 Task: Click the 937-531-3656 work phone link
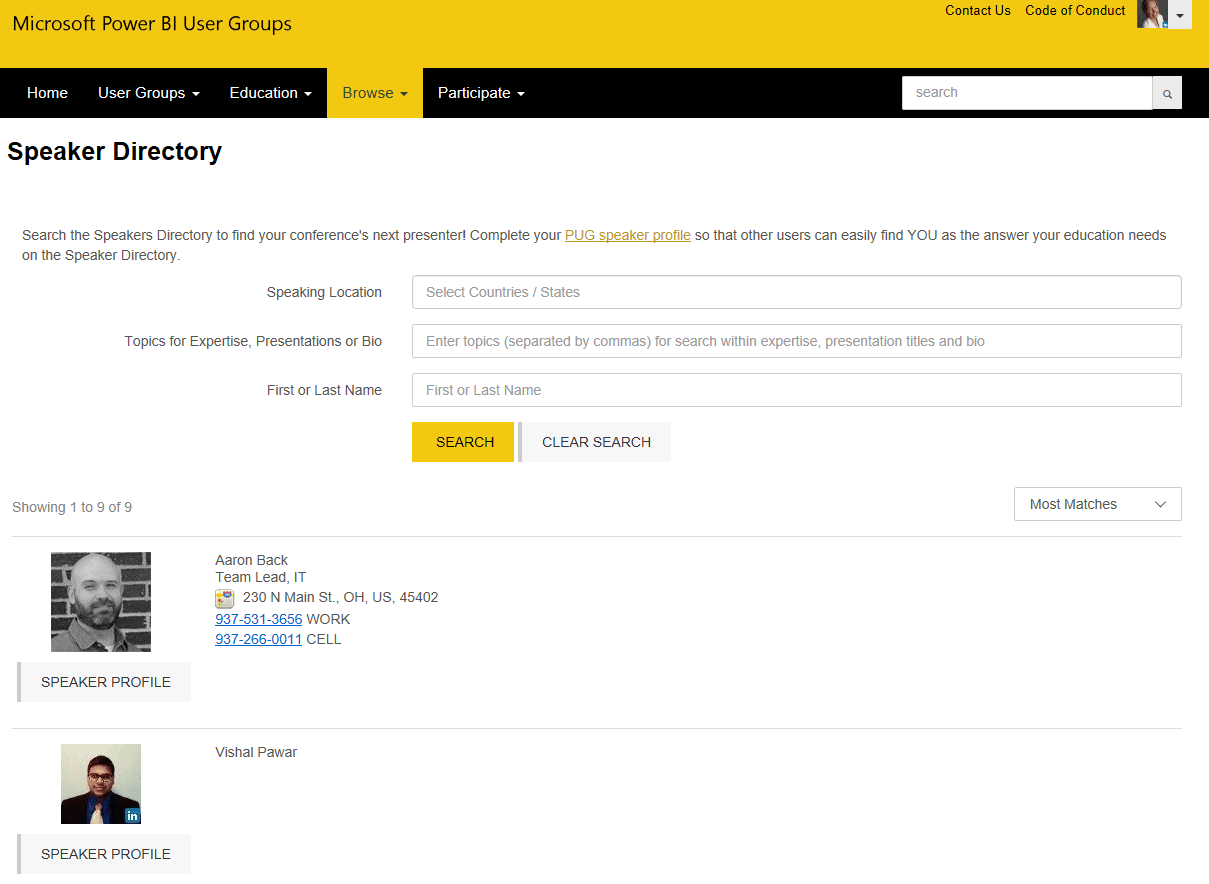tap(258, 619)
